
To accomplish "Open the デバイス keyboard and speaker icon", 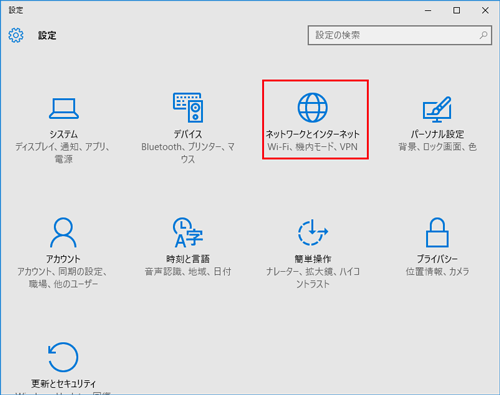I will pos(188,107).
